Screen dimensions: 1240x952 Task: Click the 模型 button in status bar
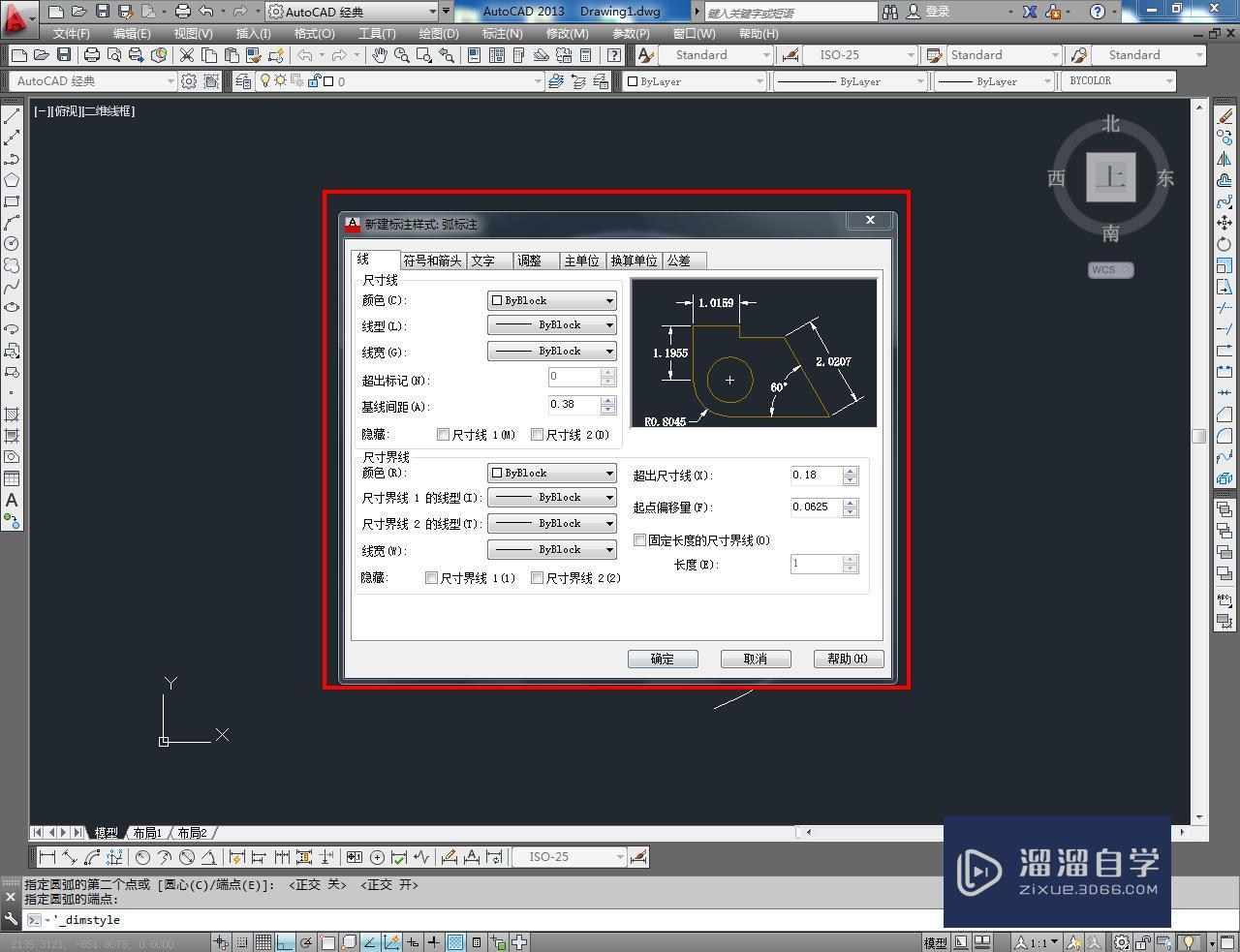[935, 941]
